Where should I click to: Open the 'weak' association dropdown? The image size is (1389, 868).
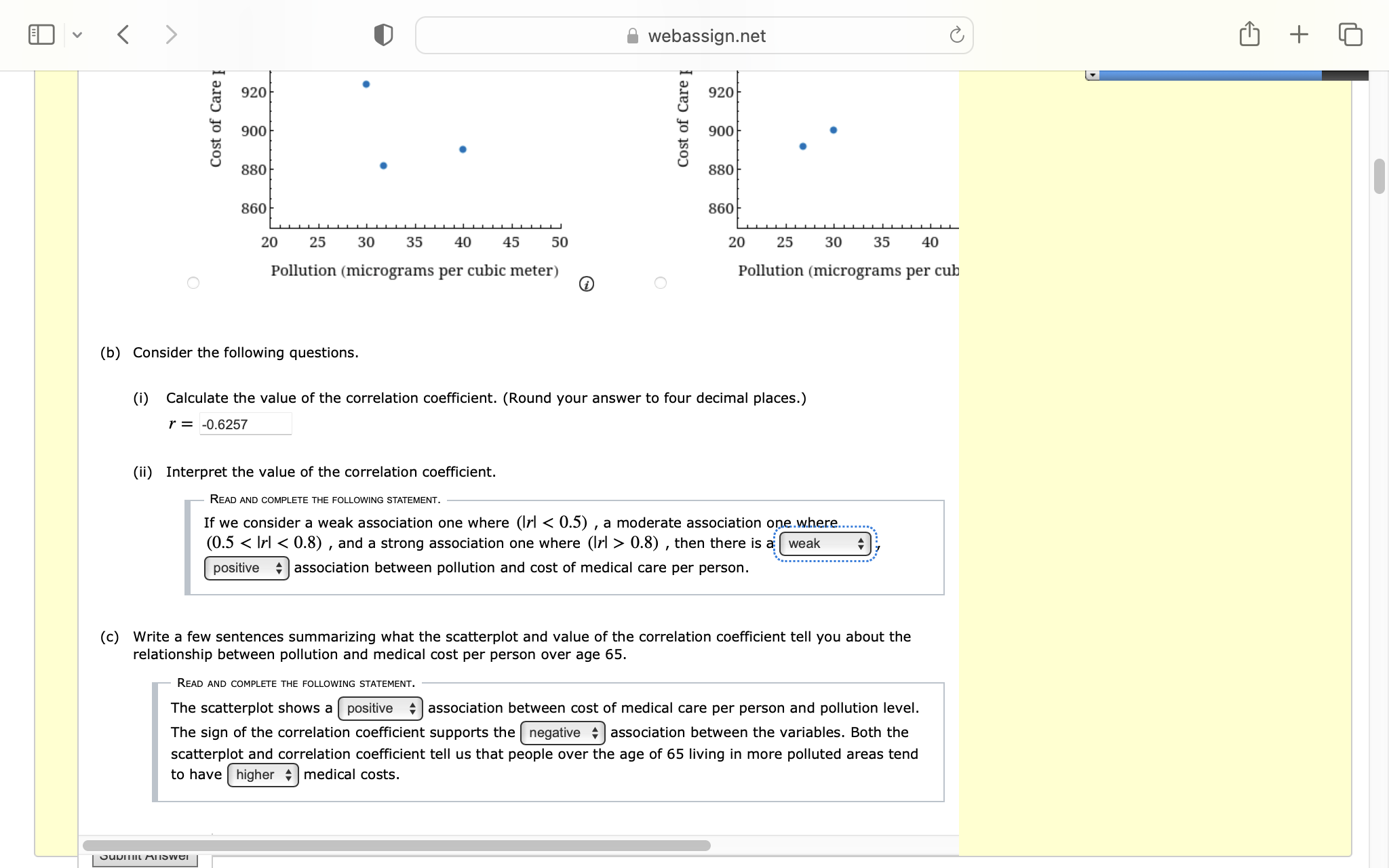tap(823, 543)
